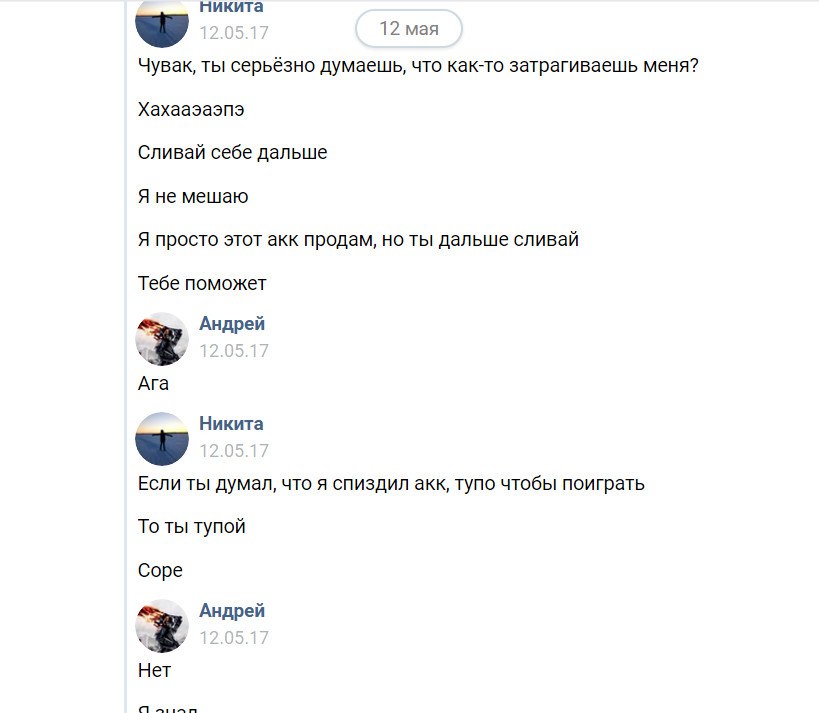
Task: Select the reply «Ага»
Action: 153,383
